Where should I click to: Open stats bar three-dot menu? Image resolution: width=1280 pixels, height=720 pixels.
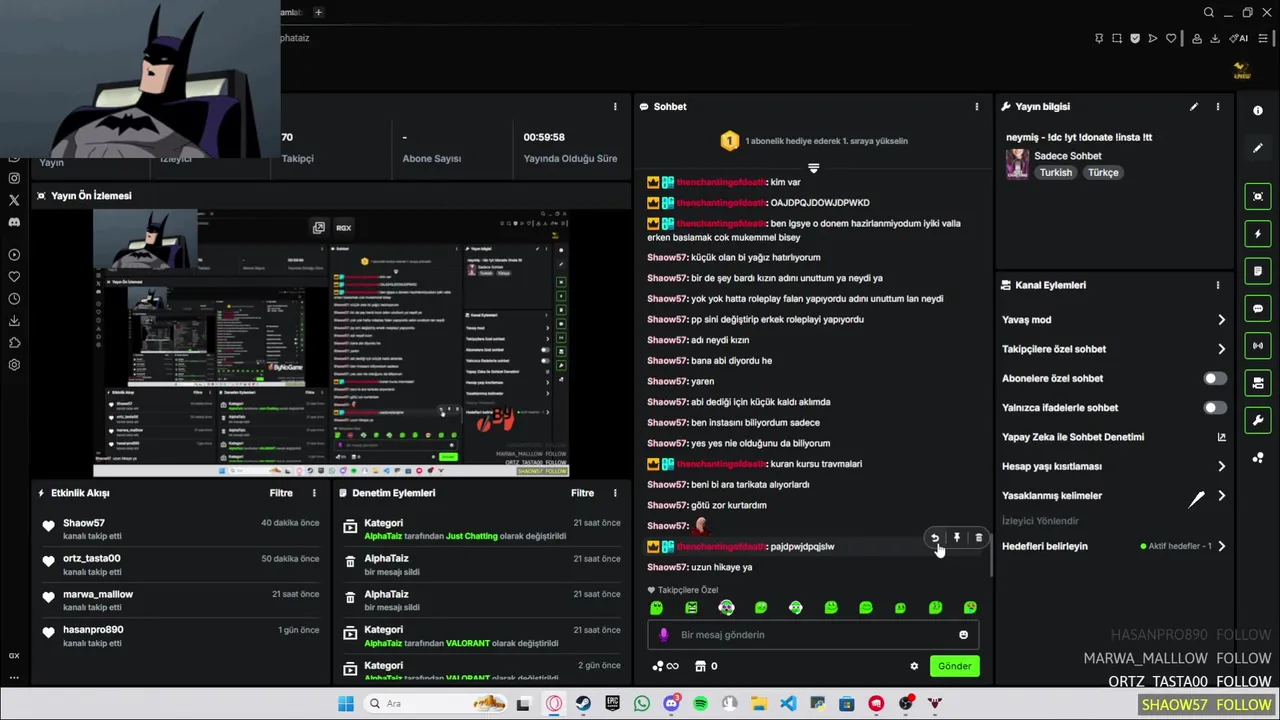(x=615, y=107)
